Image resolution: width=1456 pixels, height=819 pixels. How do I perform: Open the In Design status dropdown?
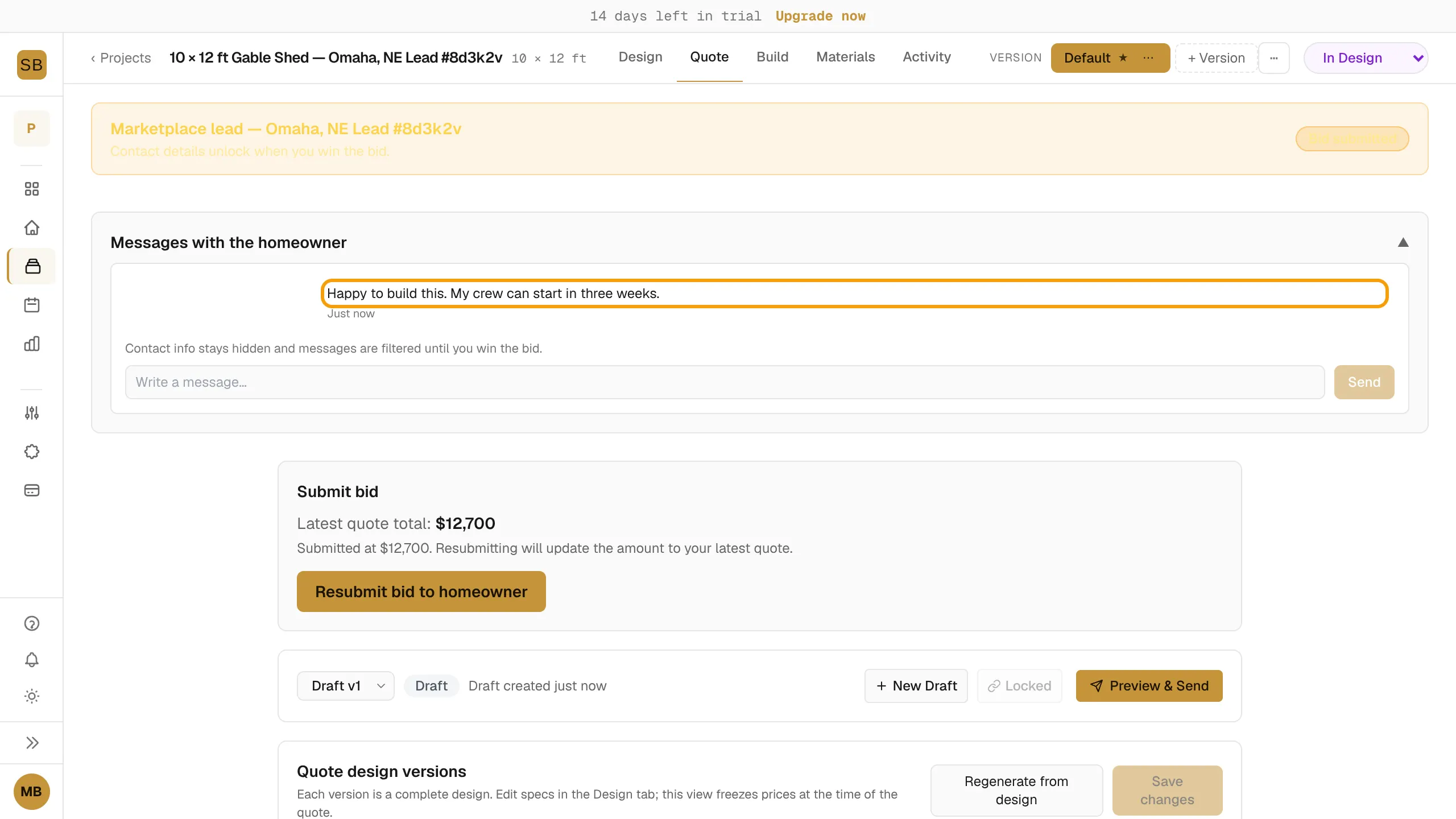1366,58
